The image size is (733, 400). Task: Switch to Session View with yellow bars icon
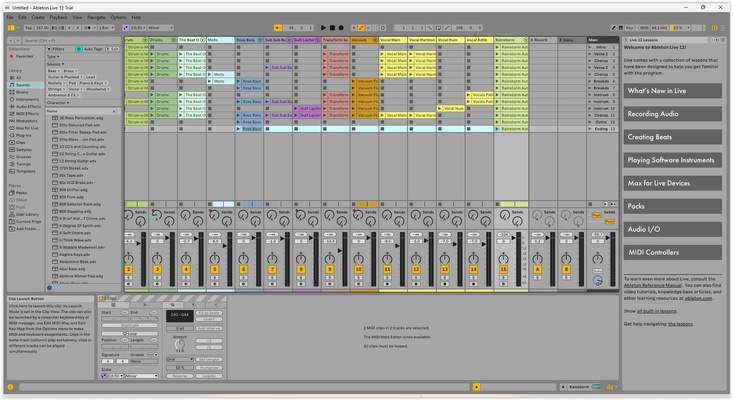[x=714, y=28]
